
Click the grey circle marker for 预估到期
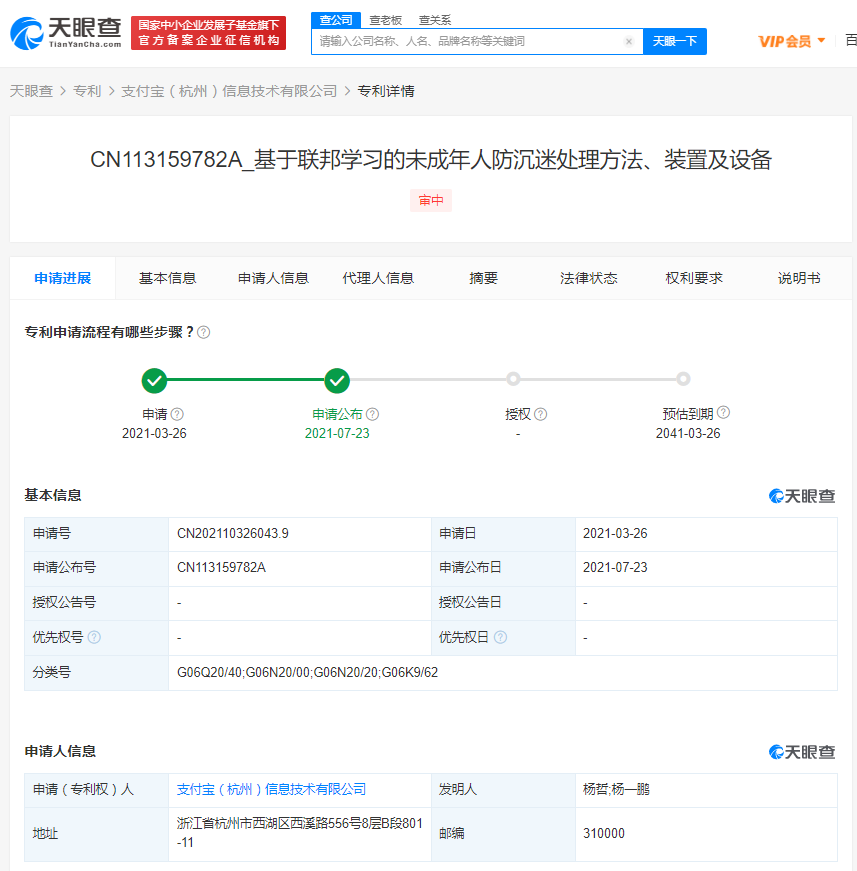683,379
